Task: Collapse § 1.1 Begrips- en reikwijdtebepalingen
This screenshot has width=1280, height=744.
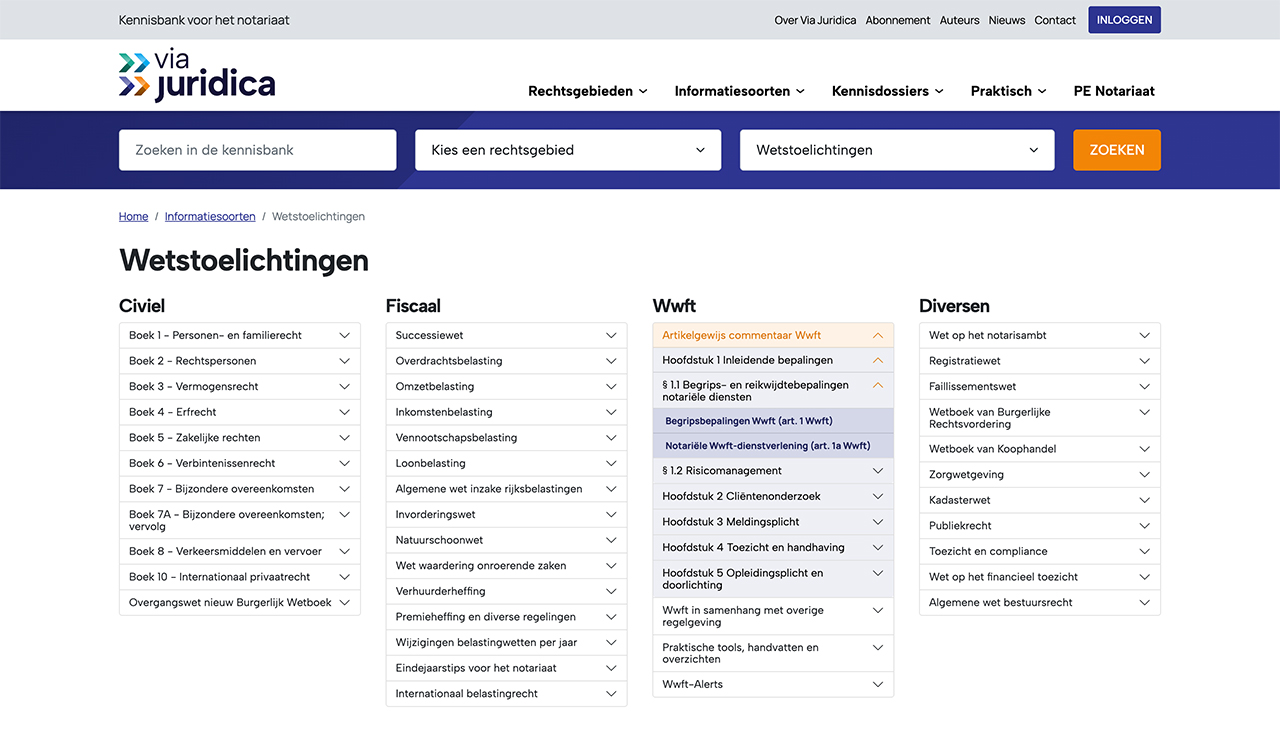Action: [773, 391]
